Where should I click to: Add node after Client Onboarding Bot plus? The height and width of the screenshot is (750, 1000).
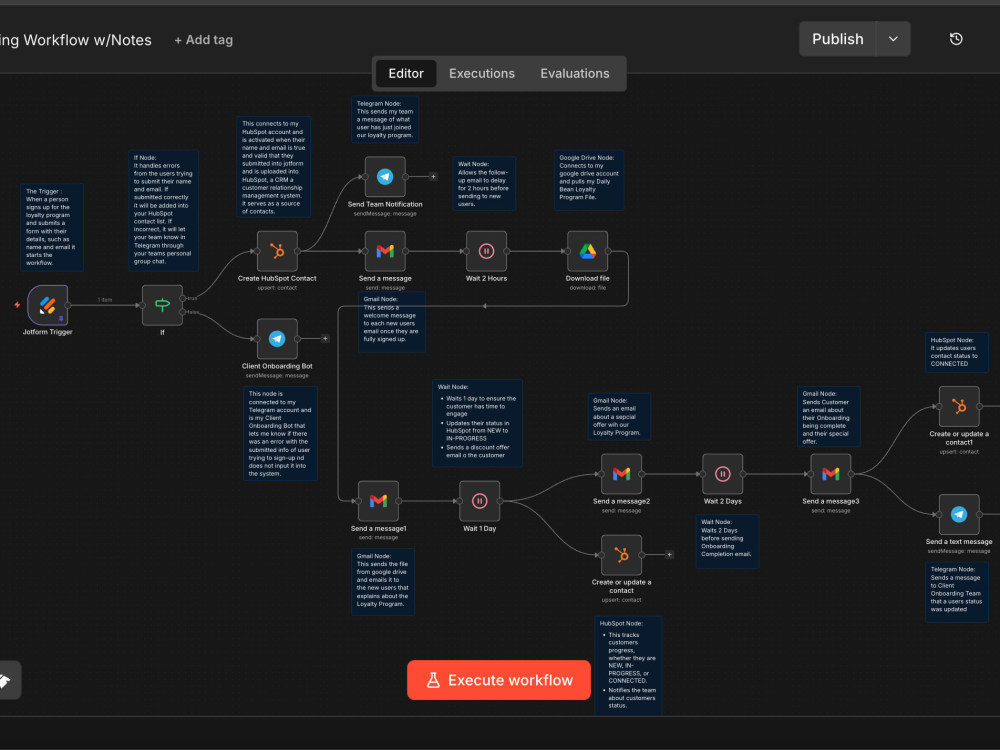pyautogui.click(x=325, y=339)
